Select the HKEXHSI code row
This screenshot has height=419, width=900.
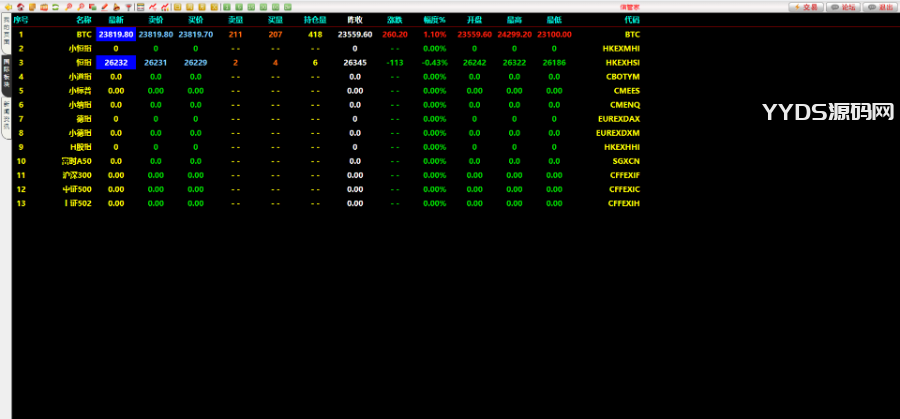pyautogui.click(x=621, y=62)
